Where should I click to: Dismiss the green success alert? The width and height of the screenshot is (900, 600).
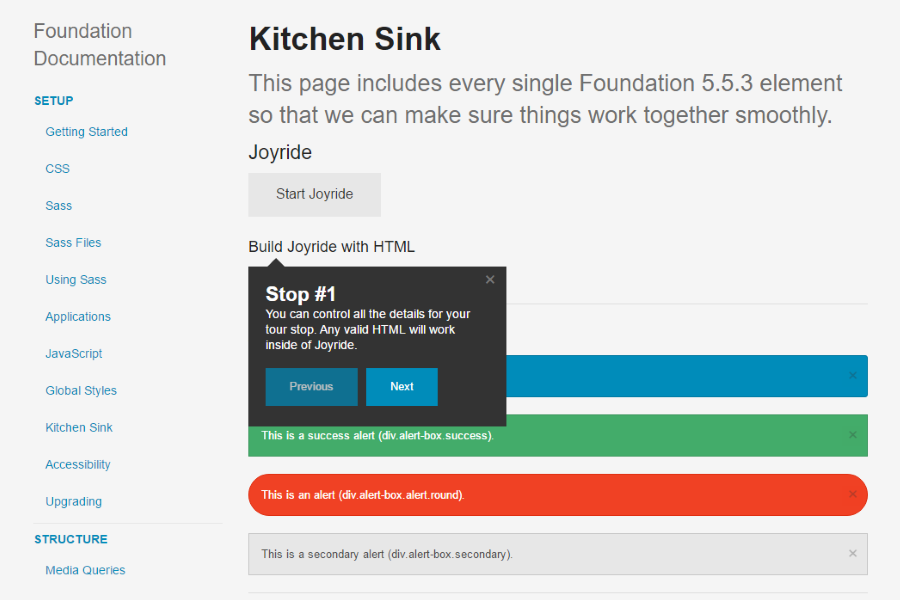tap(852, 435)
